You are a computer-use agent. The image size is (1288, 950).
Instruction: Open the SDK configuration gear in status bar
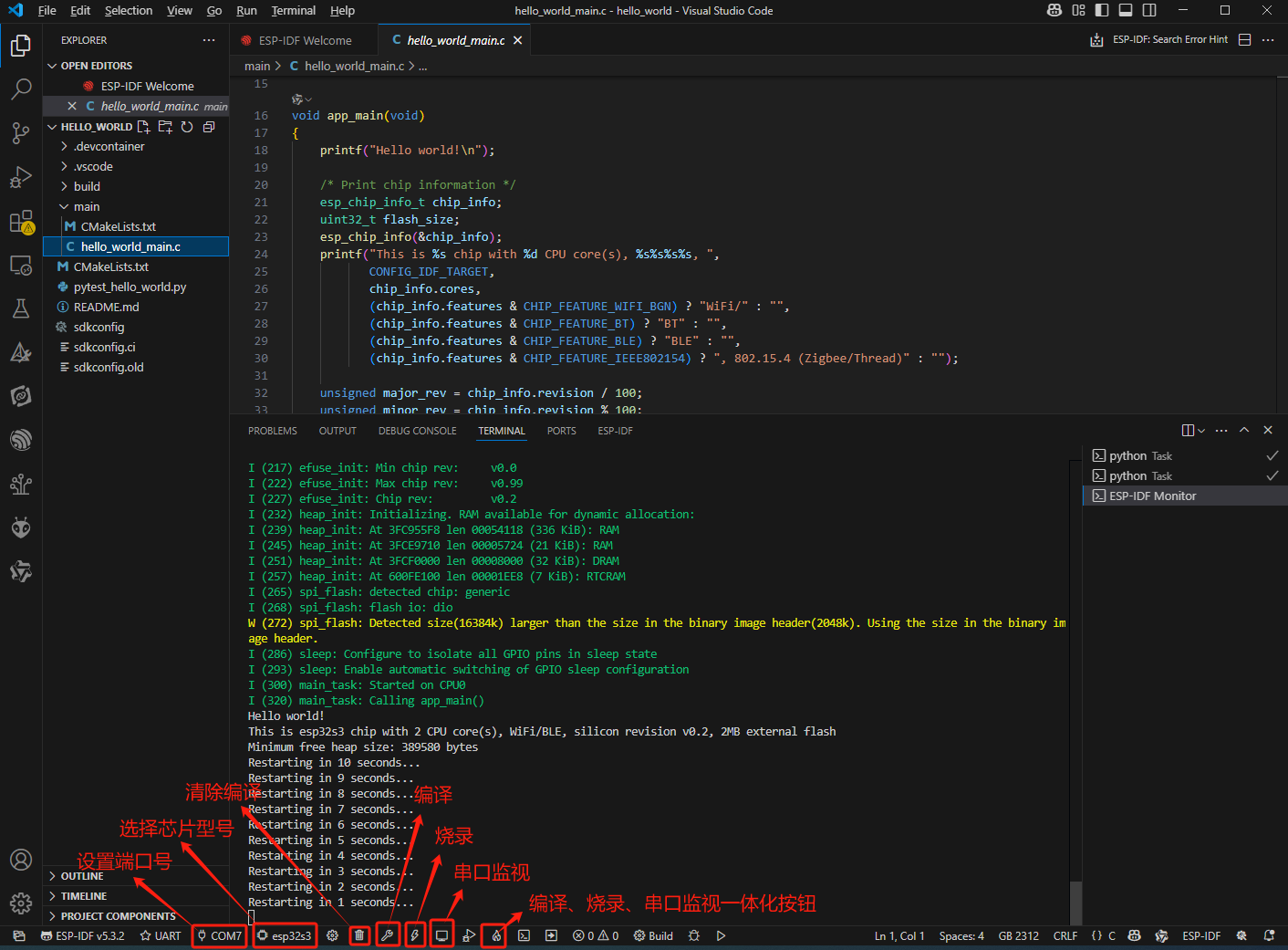[332, 935]
